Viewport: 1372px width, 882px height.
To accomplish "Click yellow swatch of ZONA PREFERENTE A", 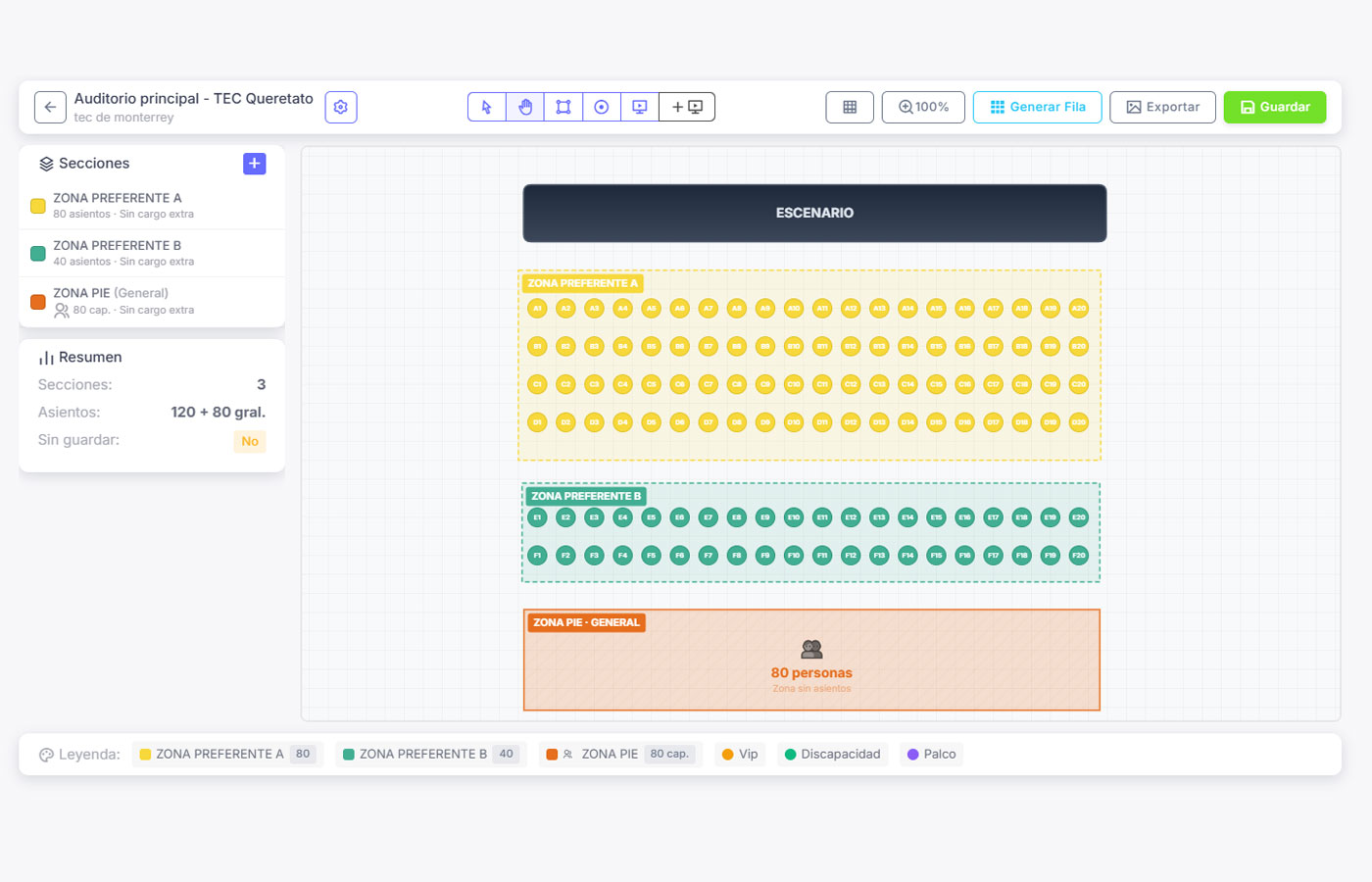I will click(38, 206).
